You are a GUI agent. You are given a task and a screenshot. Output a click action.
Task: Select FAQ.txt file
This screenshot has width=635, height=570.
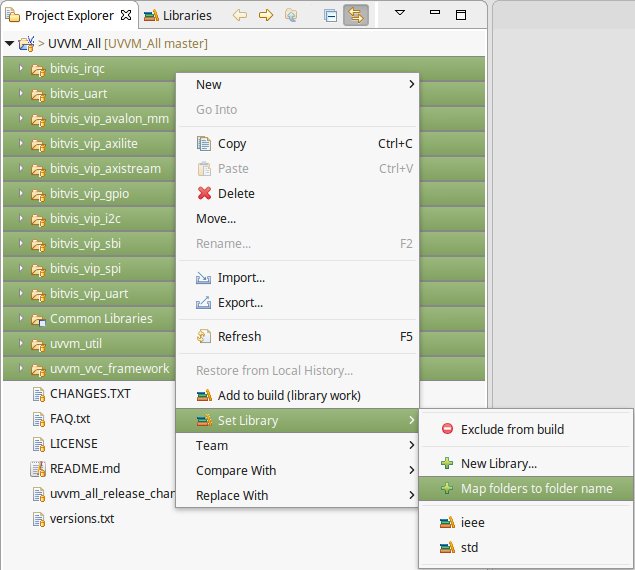tap(70, 418)
